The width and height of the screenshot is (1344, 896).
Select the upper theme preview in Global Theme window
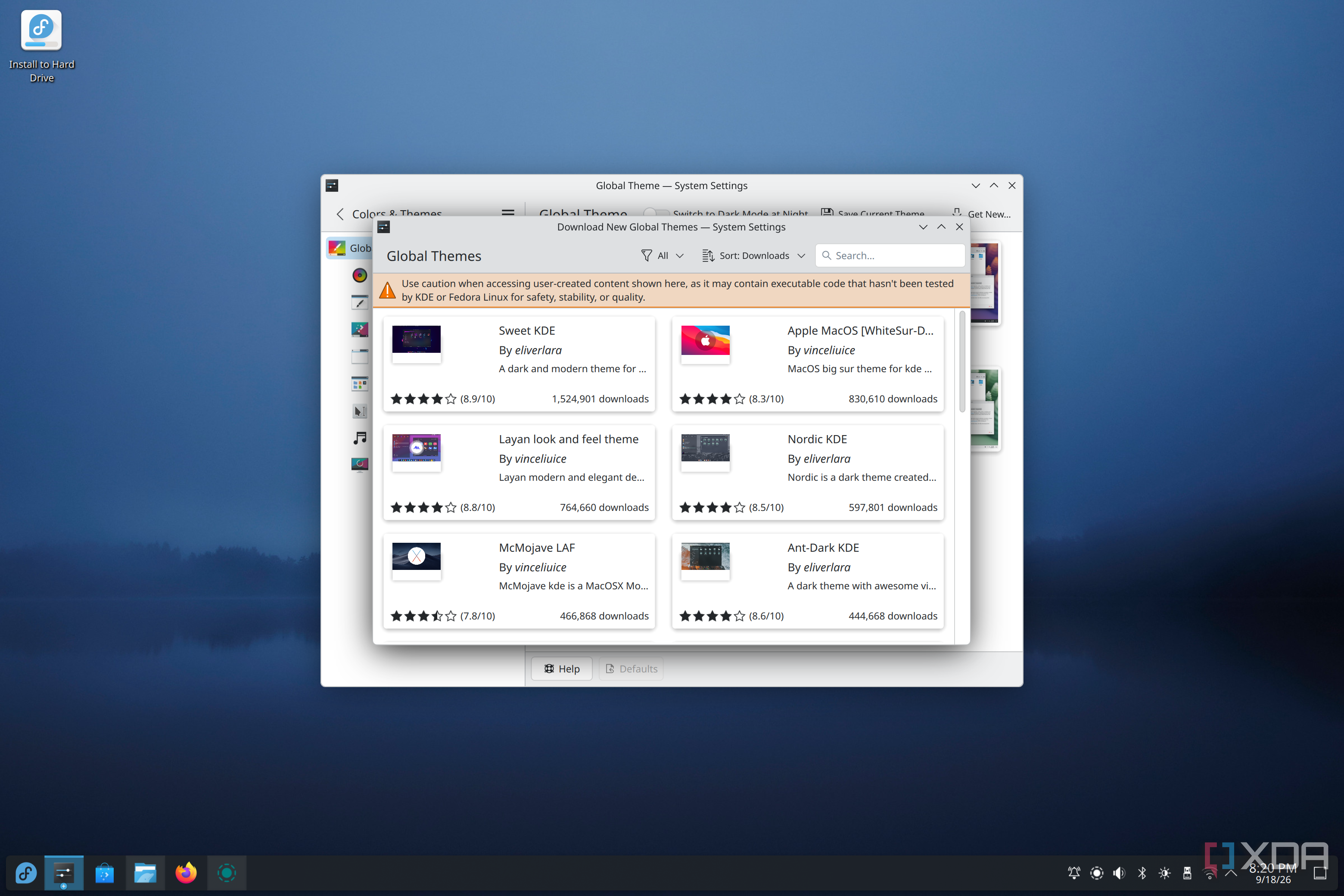click(x=985, y=283)
